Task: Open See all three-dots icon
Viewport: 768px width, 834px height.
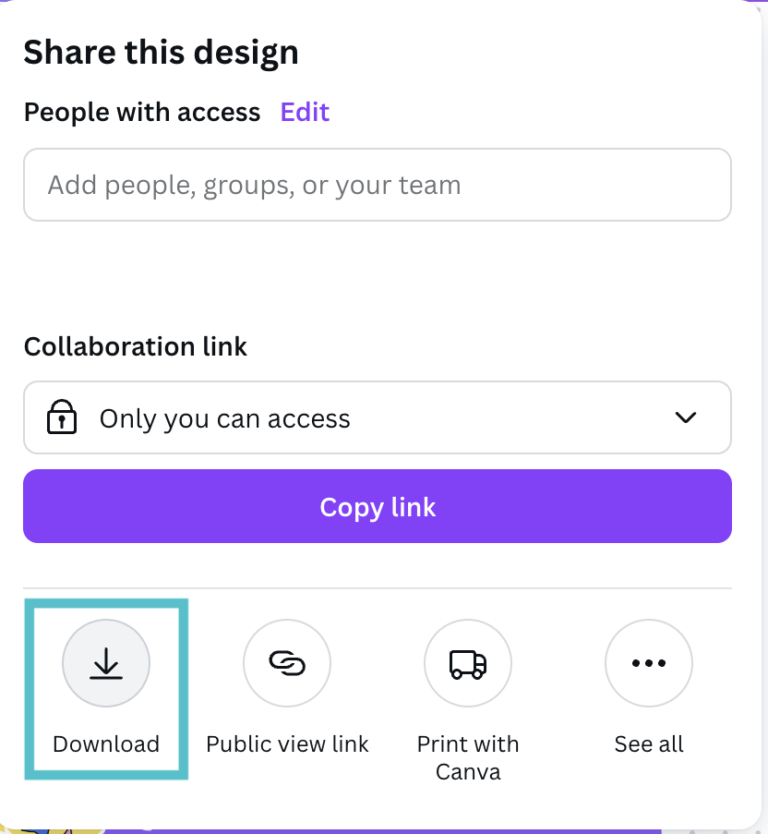Action: [x=649, y=663]
